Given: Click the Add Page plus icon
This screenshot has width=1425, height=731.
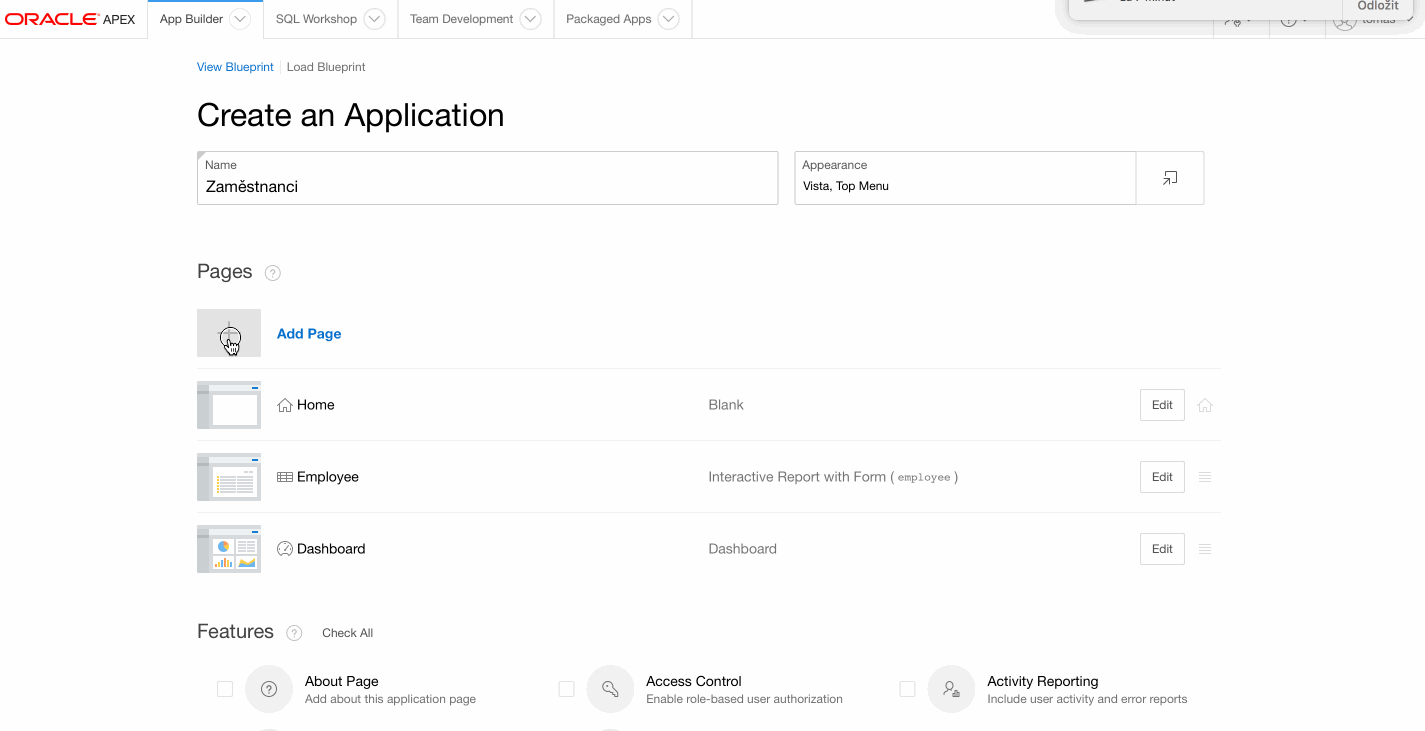Looking at the screenshot, I should click(x=229, y=333).
